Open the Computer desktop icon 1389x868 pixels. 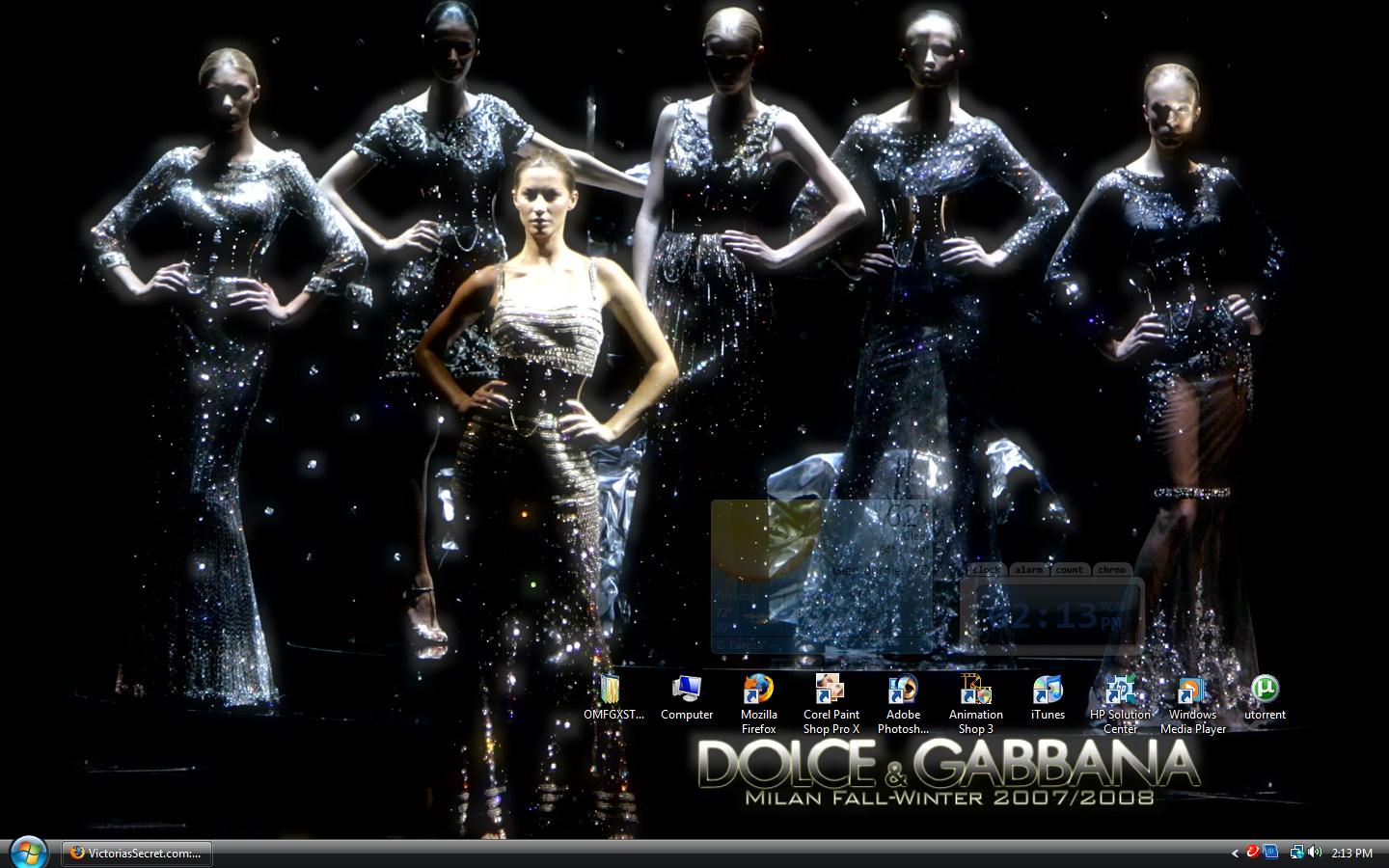[686, 691]
